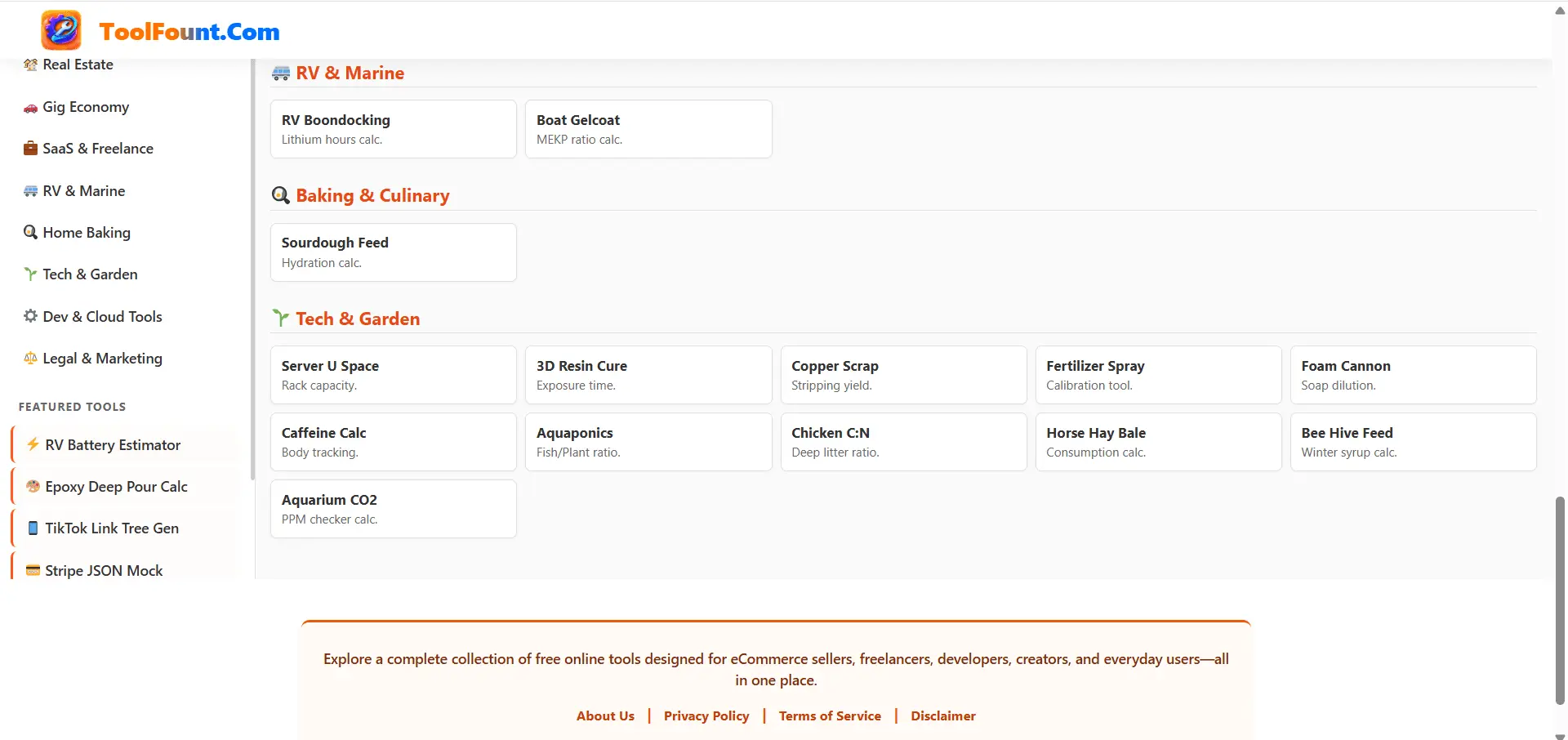Click the Real Estate house icon
Screen dimensions: 1568x740
click(30, 65)
